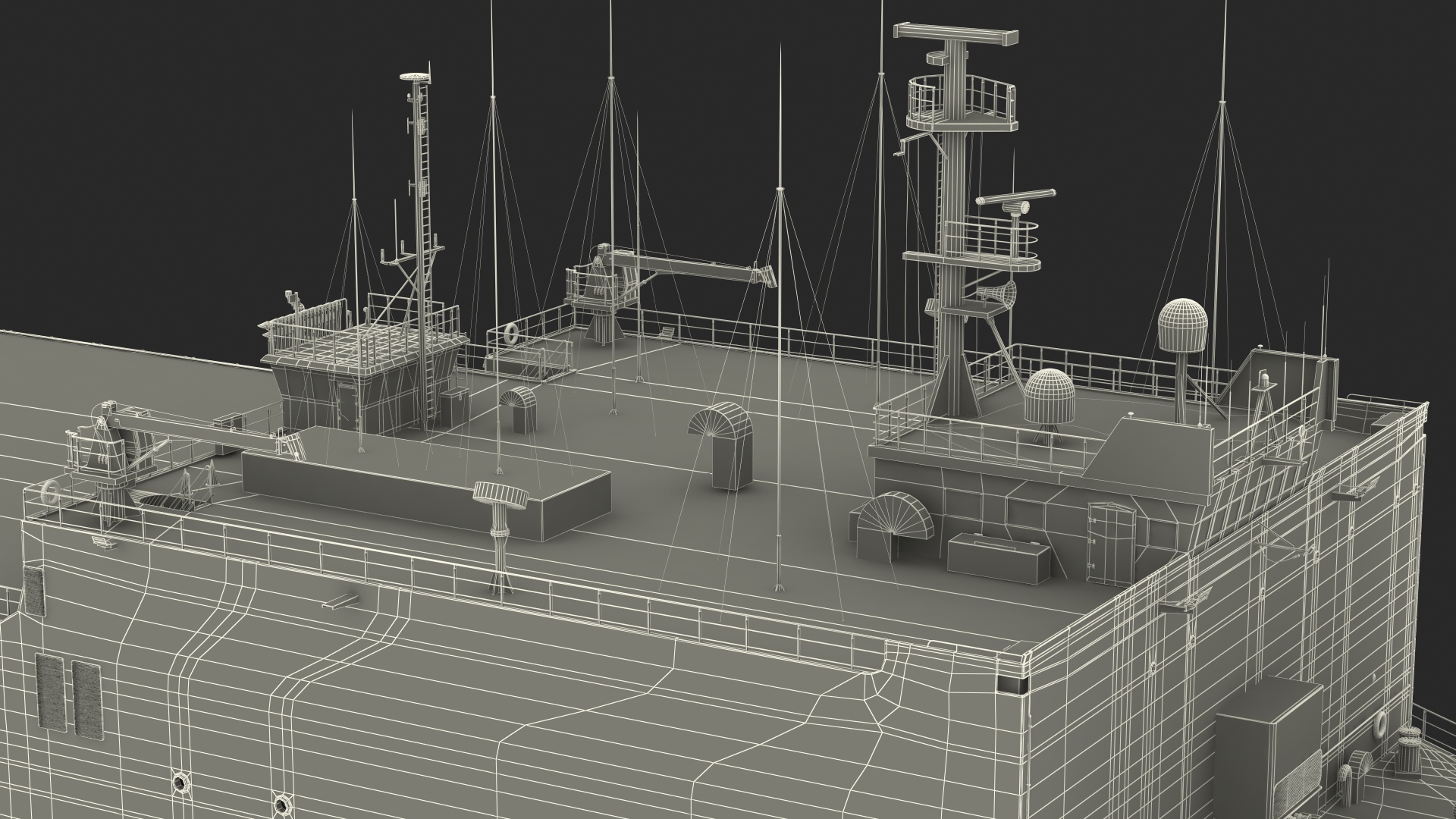Click the round crow's nest platform on the mast
1456x819 pixels.
click(x=961, y=102)
